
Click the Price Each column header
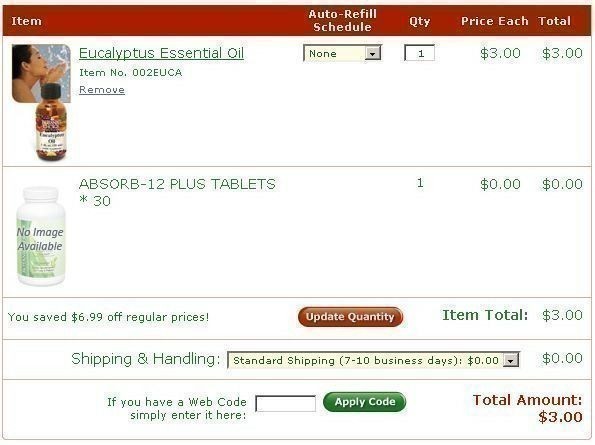click(494, 21)
